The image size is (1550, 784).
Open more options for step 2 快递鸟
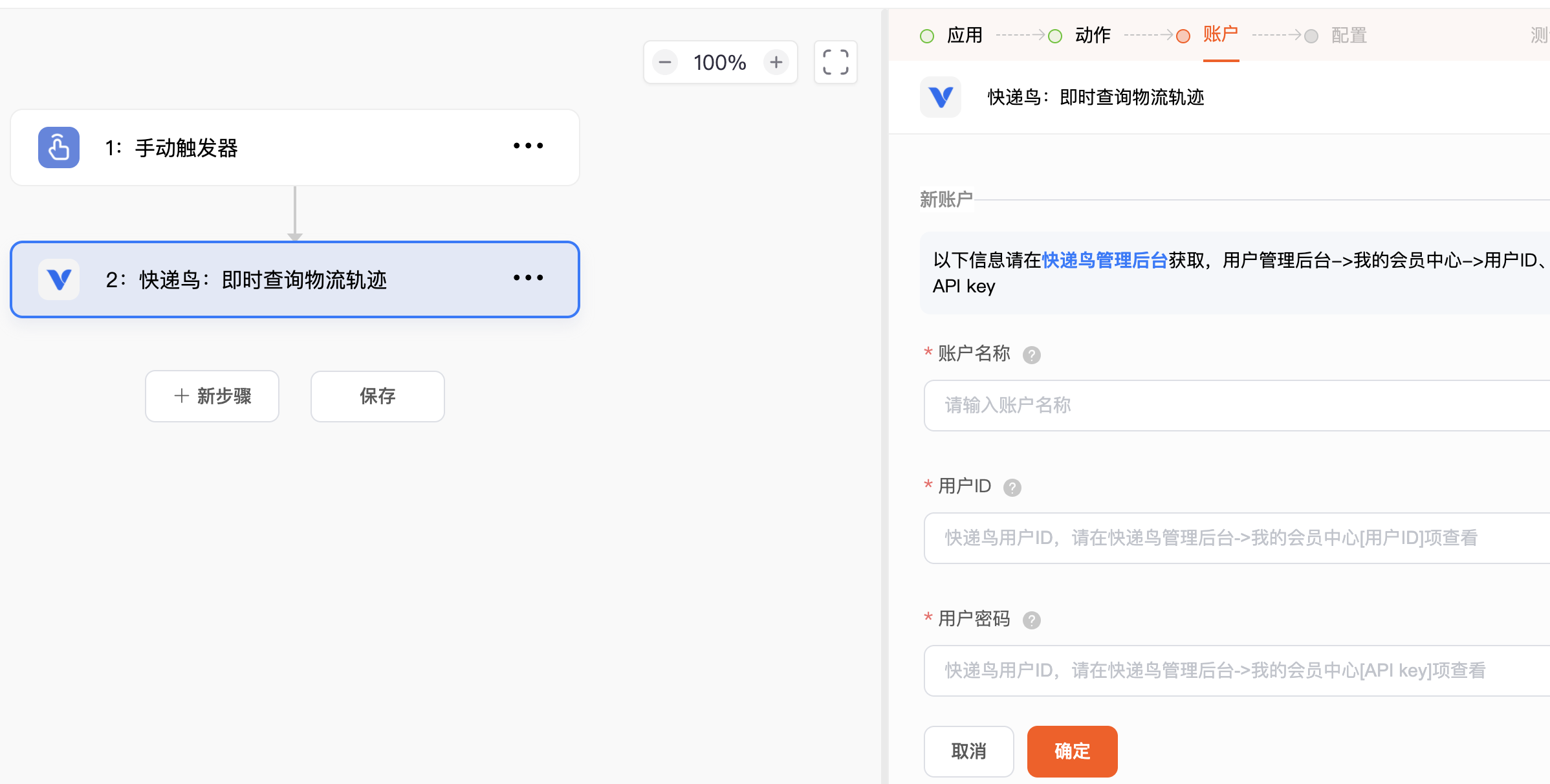pyautogui.click(x=528, y=278)
